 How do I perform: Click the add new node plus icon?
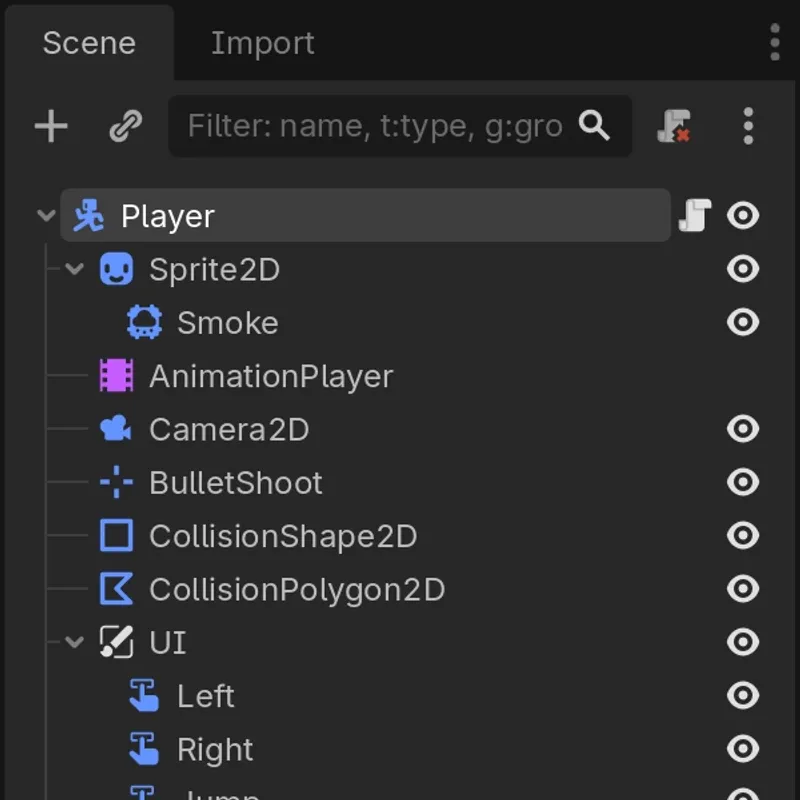pos(51,126)
